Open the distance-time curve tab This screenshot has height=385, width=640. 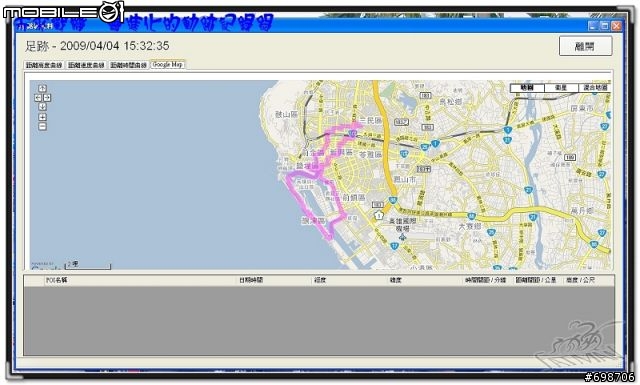(x=128, y=65)
